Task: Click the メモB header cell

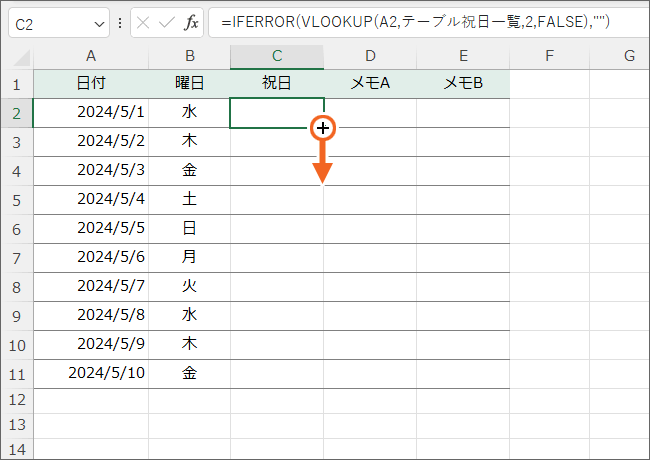Action: pos(463,84)
